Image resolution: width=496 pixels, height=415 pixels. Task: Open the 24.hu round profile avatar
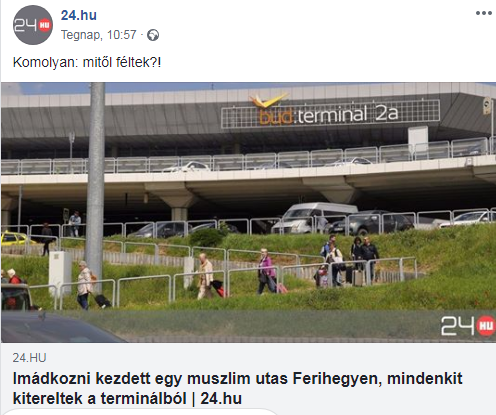(x=33, y=25)
